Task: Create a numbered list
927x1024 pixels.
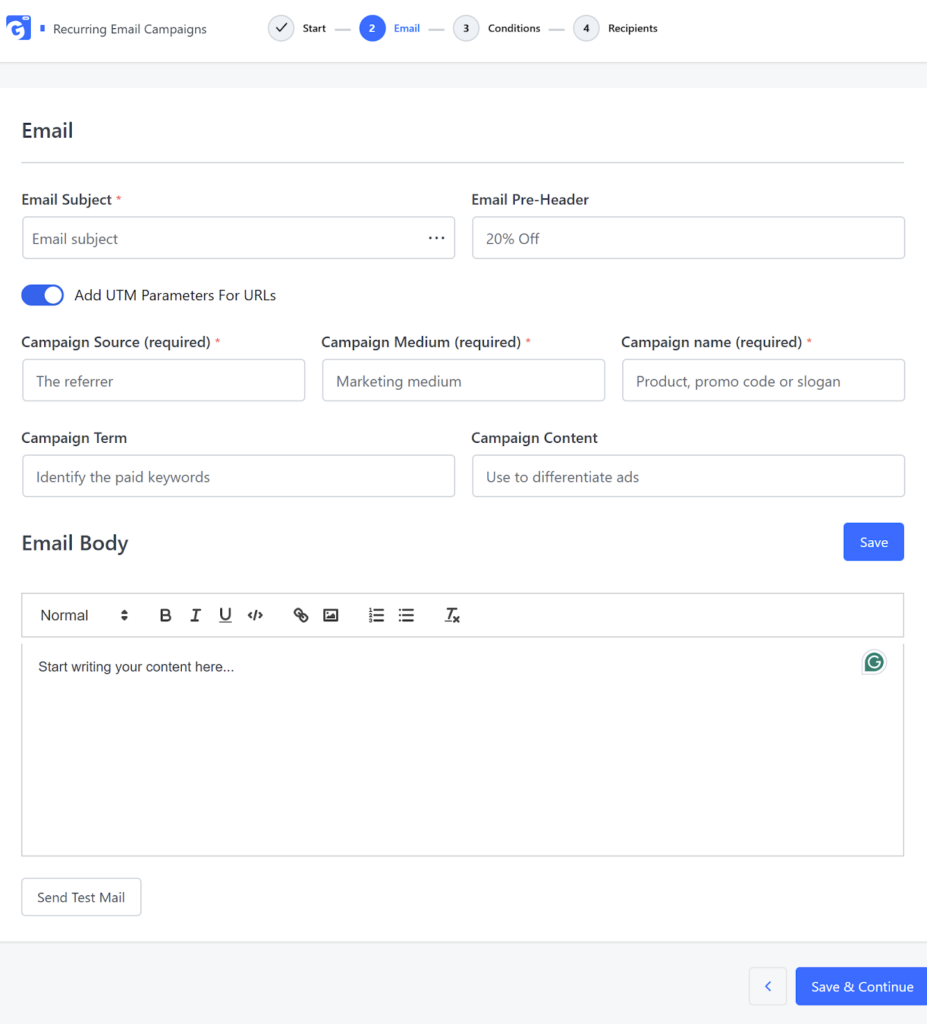Action: tap(376, 615)
